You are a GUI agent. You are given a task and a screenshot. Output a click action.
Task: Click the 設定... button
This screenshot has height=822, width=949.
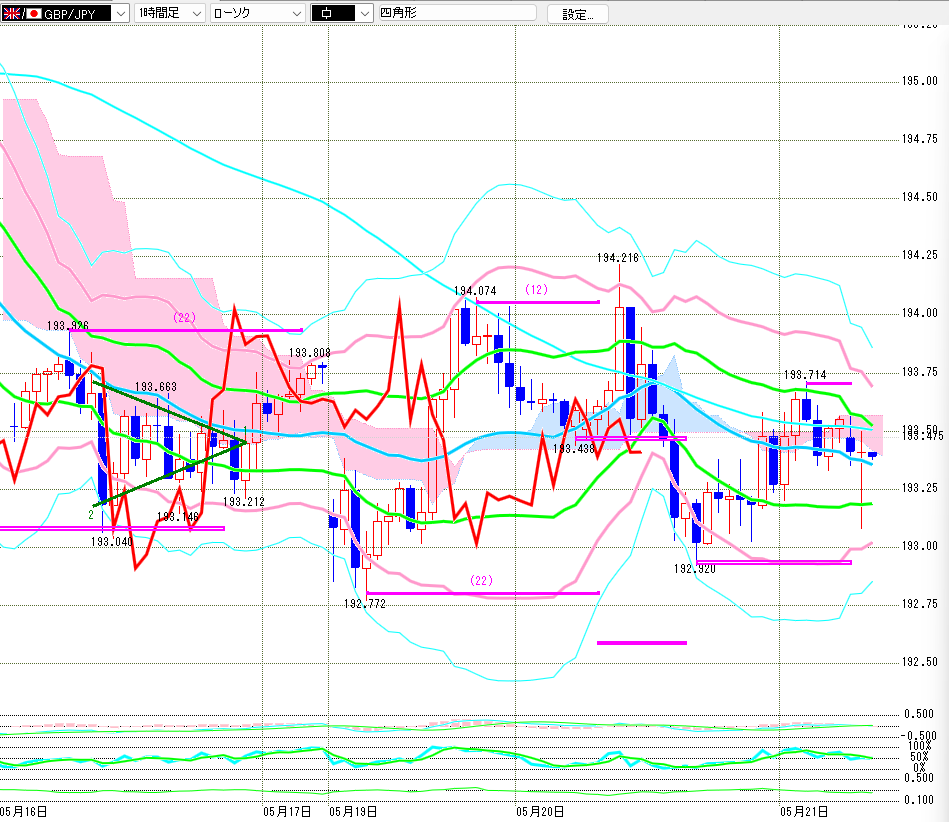tap(578, 14)
